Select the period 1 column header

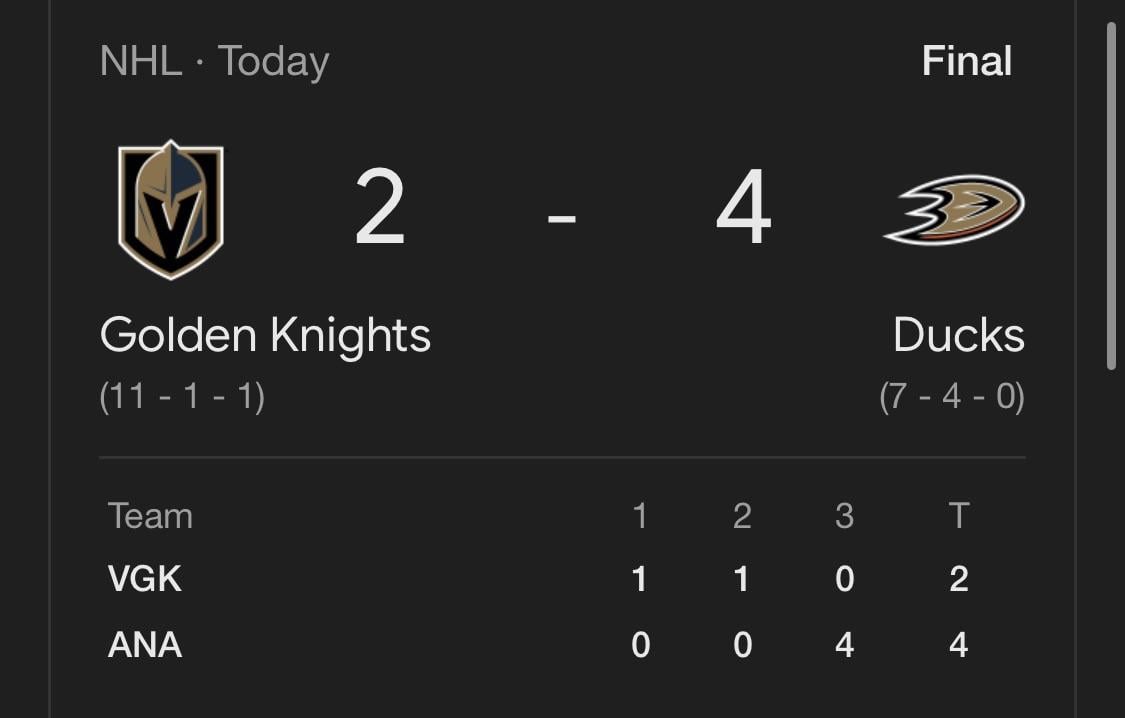coord(640,516)
